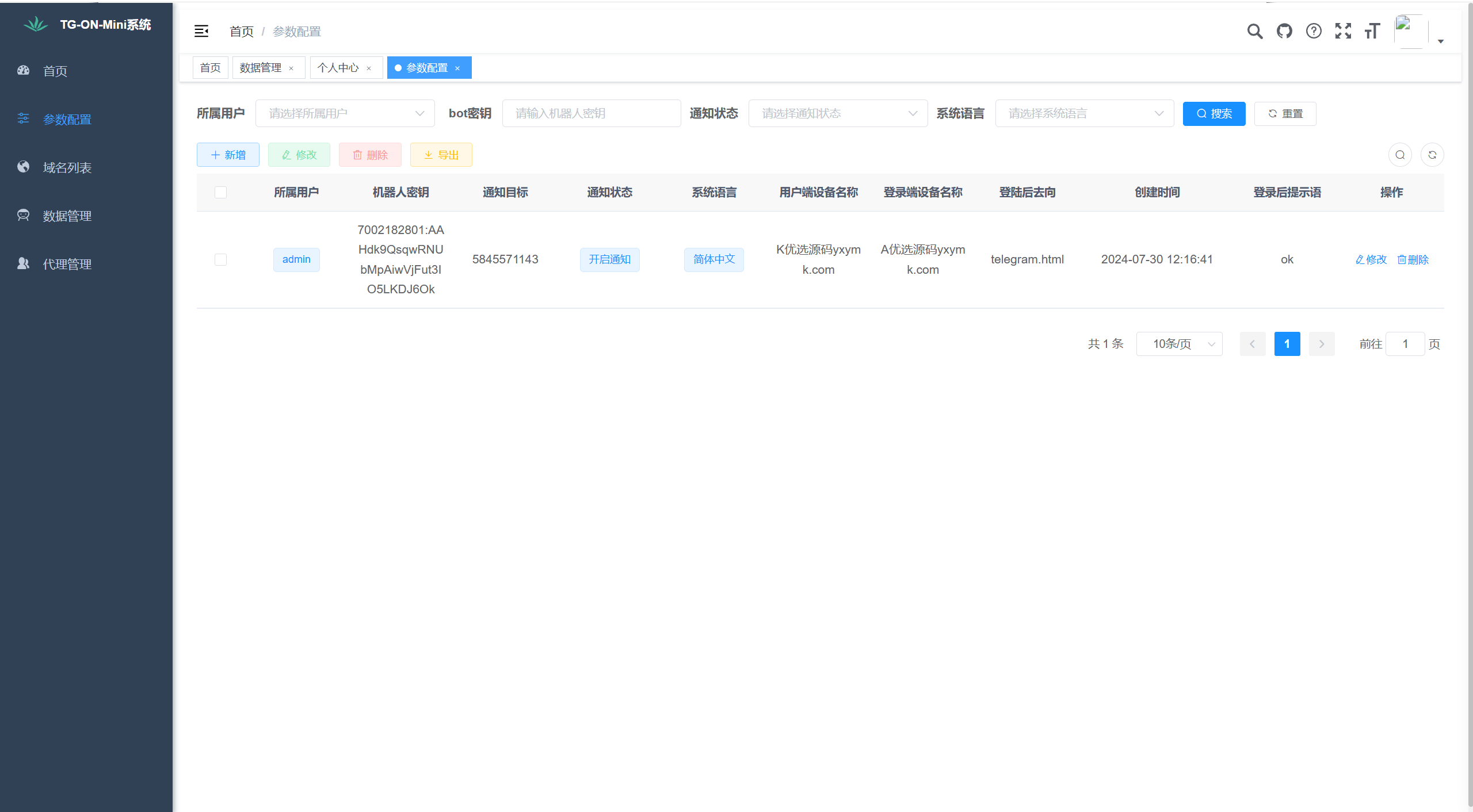This screenshot has width=1473, height=812.
Task: Open the 10条/页 page size selector
Action: pyautogui.click(x=1179, y=344)
